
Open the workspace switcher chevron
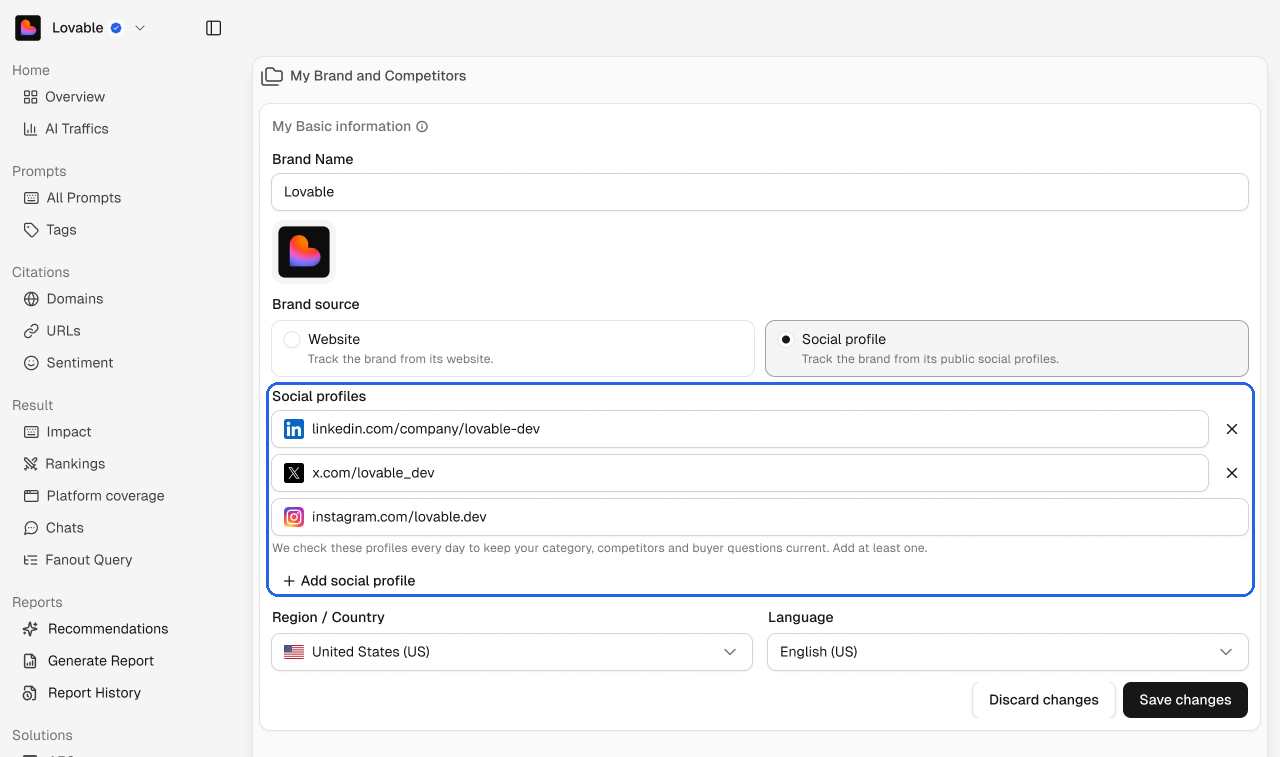click(140, 28)
